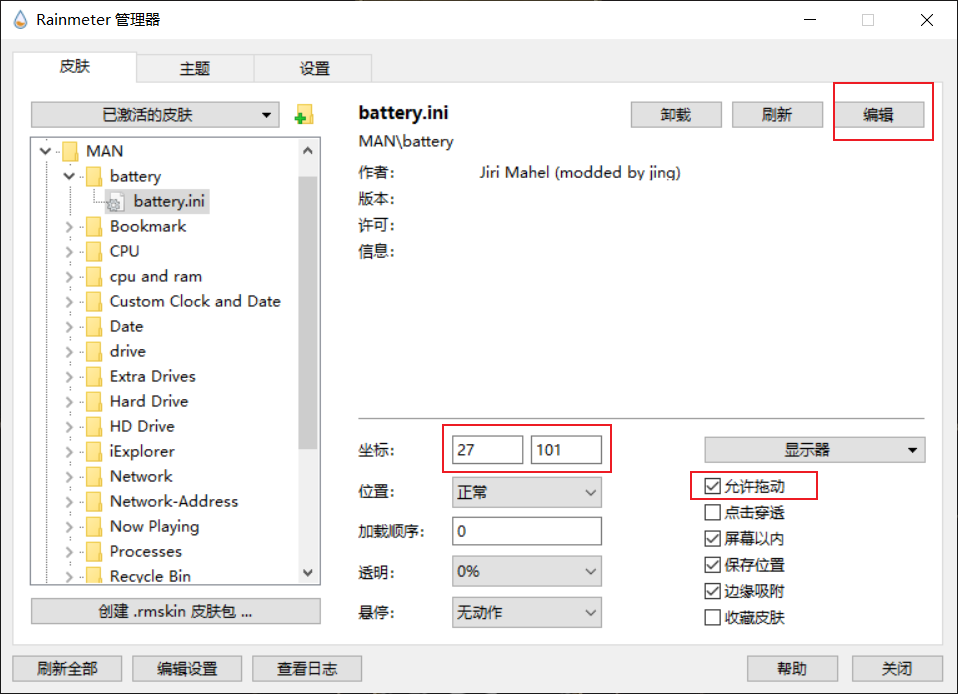958x694 pixels.
Task: Click the battery.ini file icon
Action: 115,202
